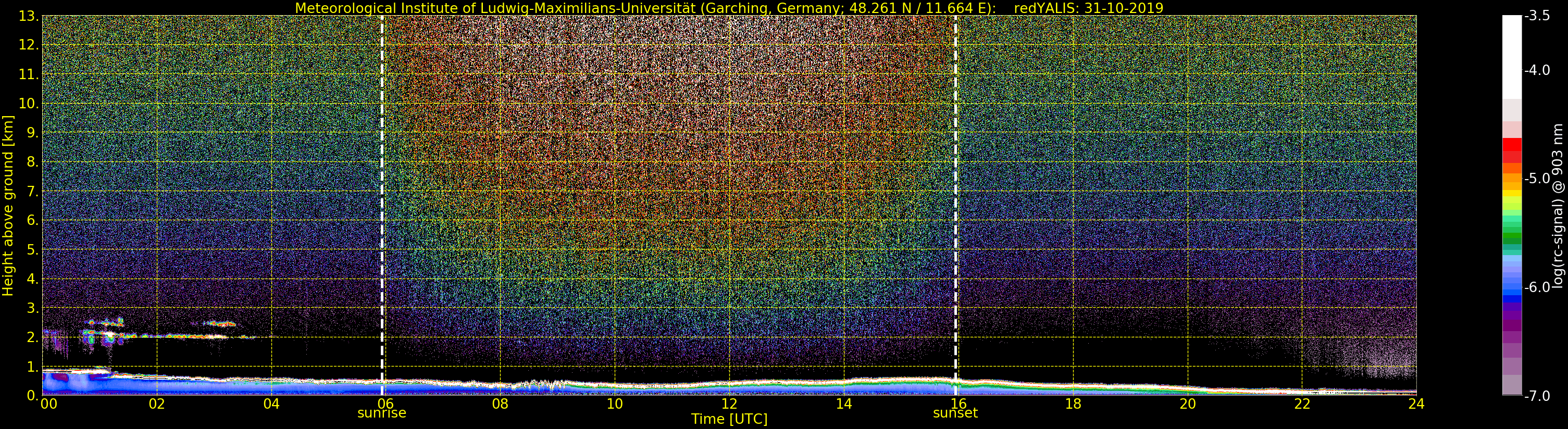This screenshot has width=1568, height=429.
Task: Click the '-5.0' colorbar tick label
Action: [1537, 178]
